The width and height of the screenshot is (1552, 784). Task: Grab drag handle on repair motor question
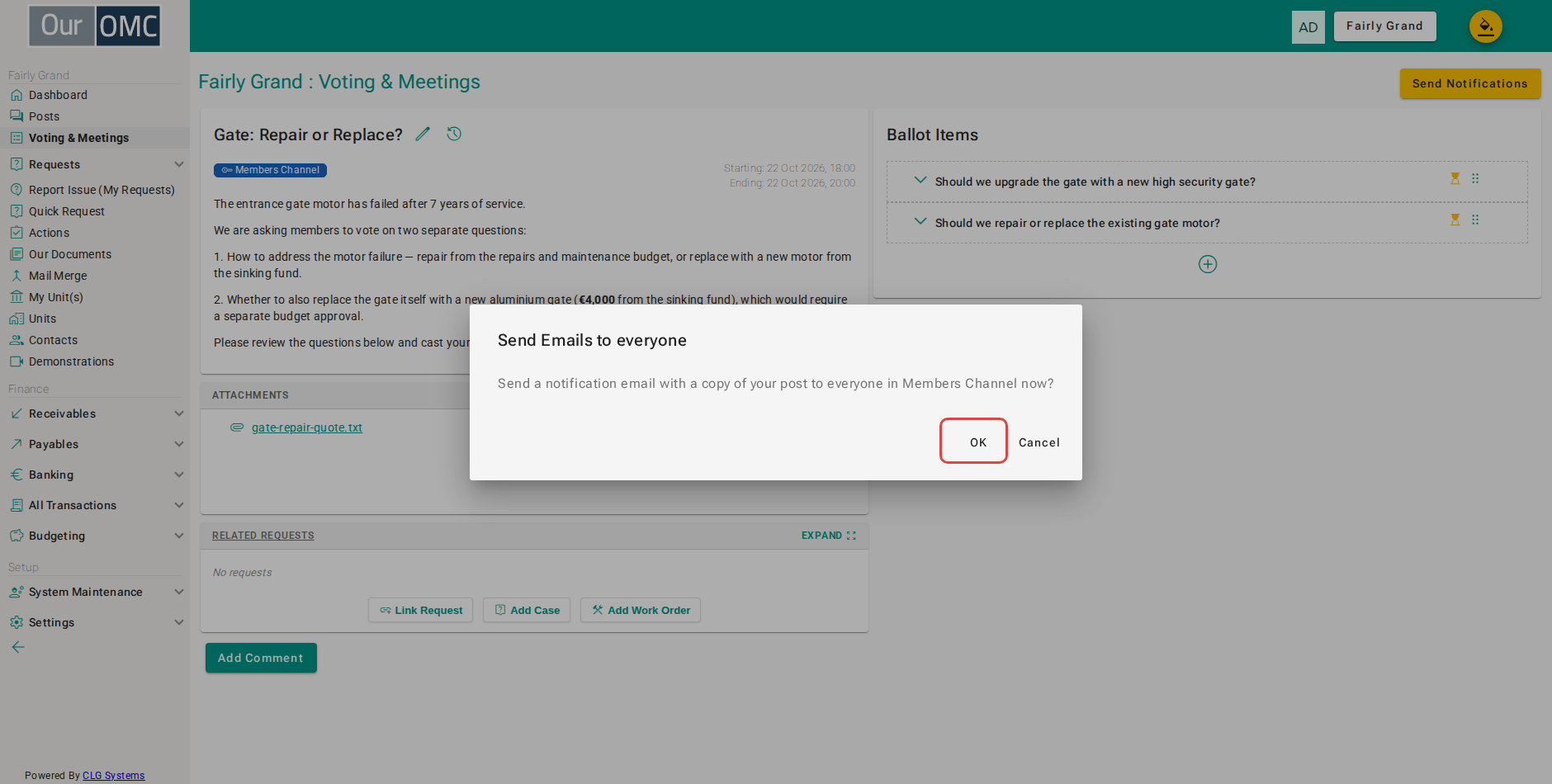(x=1475, y=220)
